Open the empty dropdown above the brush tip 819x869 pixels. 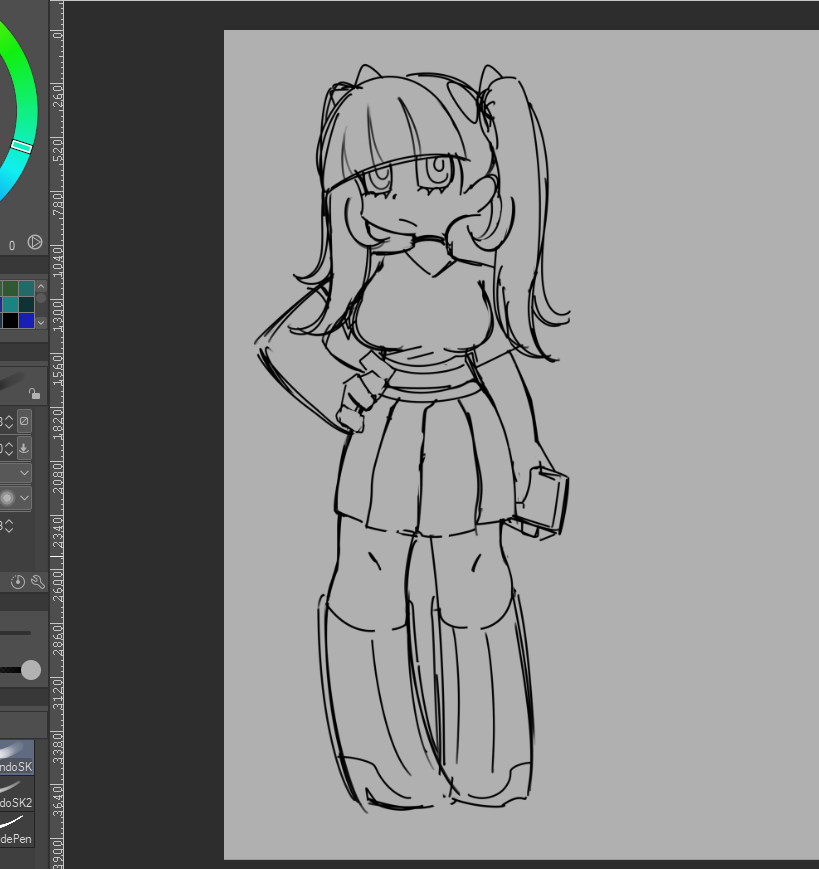(x=23, y=472)
